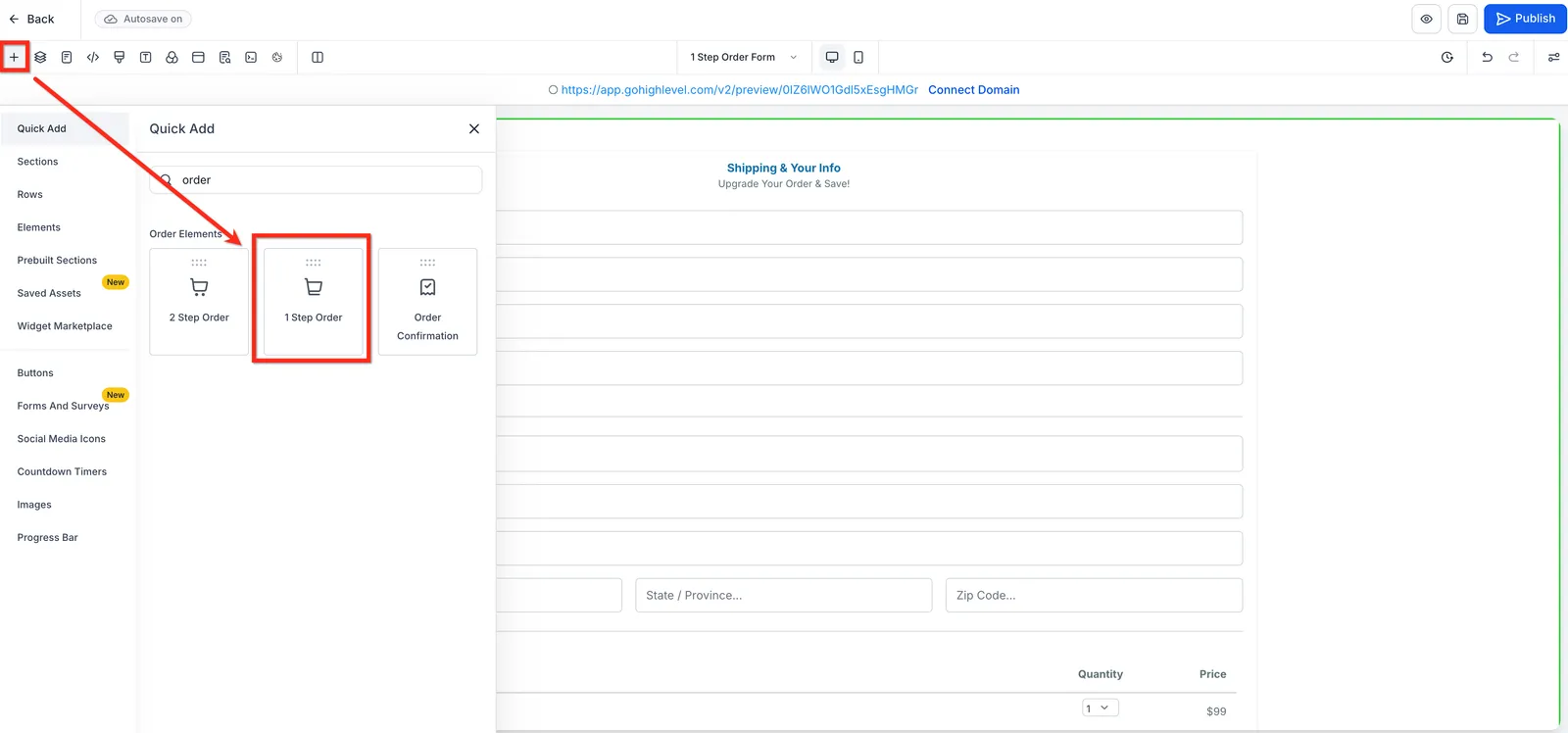Image resolution: width=1568 pixels, height=733 pixels.
Task: Open Saved Assets category
Action: point(49,293)
